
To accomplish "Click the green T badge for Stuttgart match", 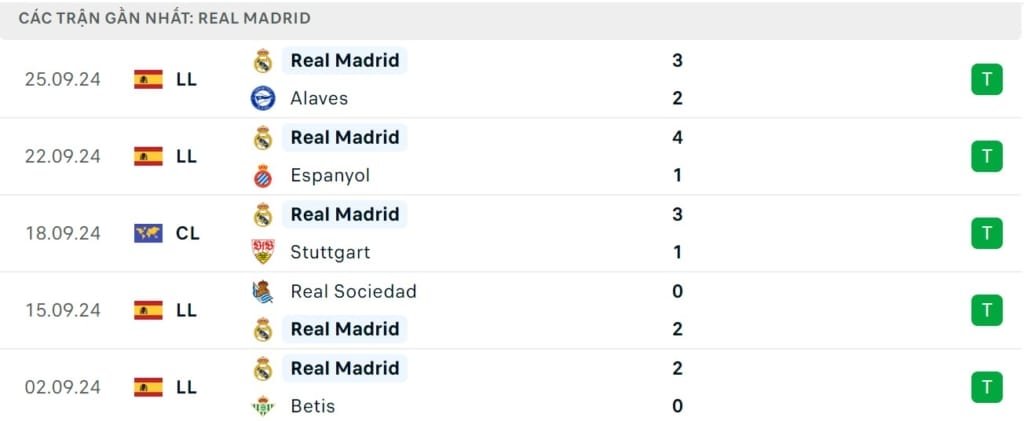I will (986, 233).
